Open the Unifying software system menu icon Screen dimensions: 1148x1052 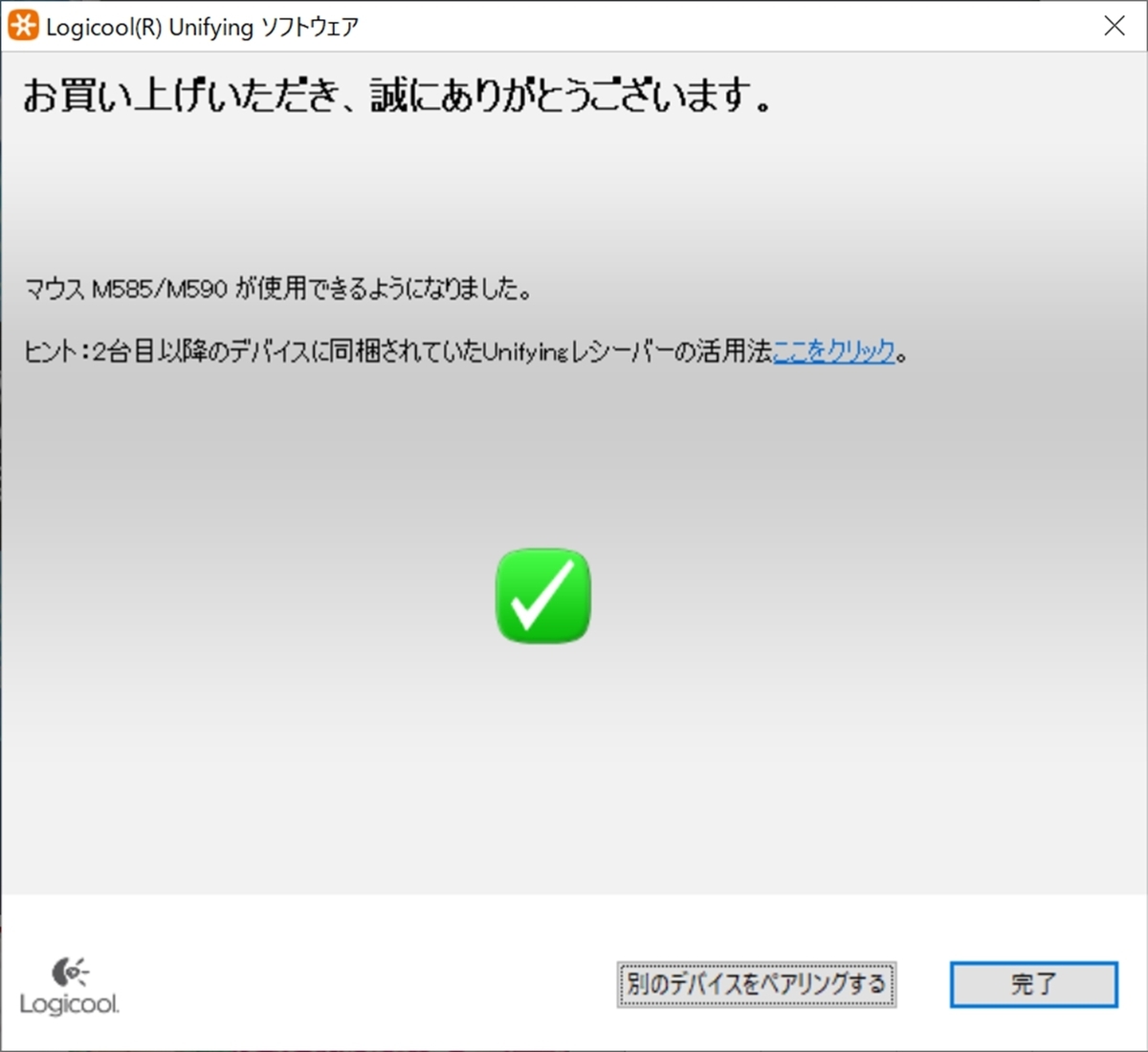25,25
